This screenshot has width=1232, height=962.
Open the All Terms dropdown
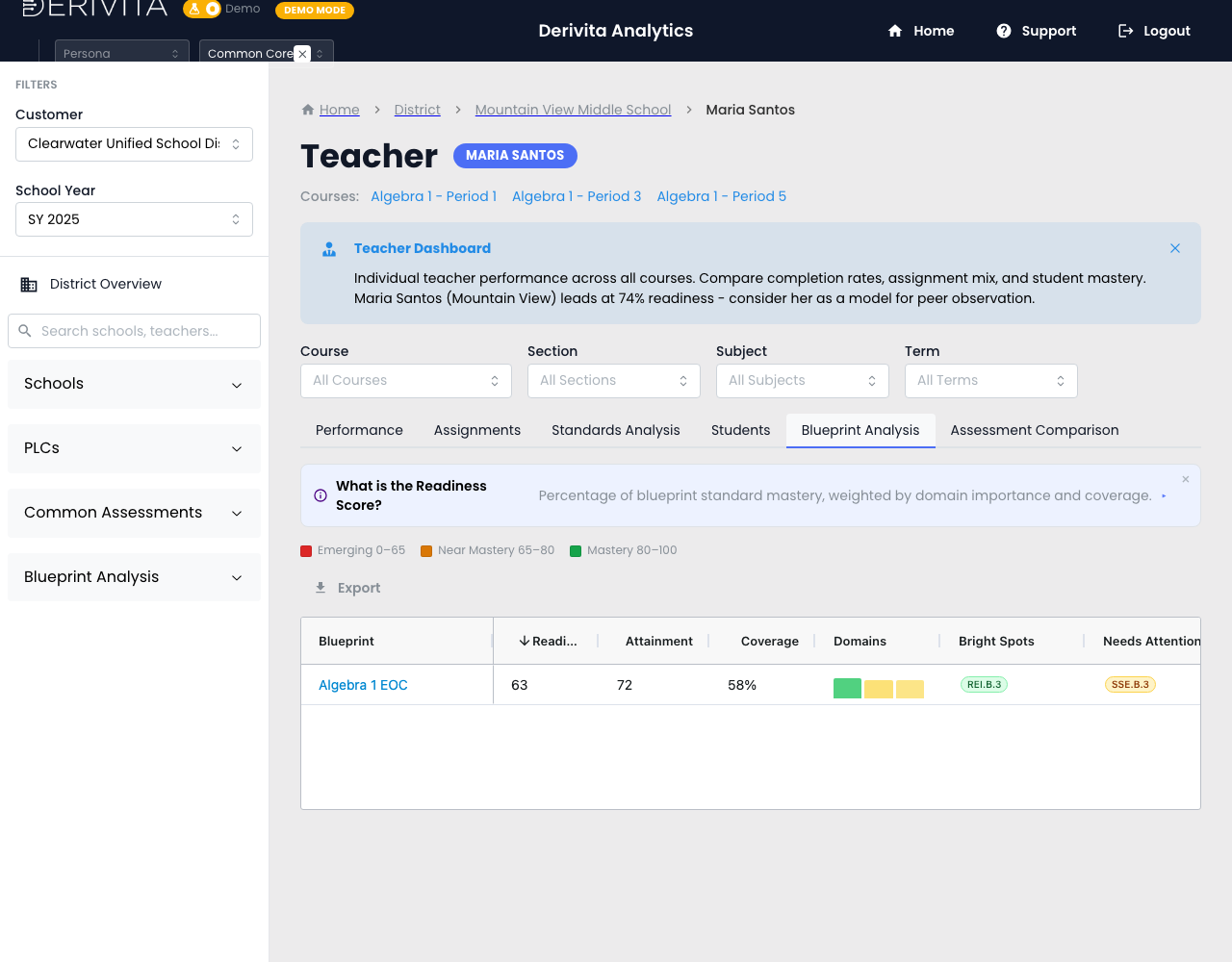click(991, 381)
